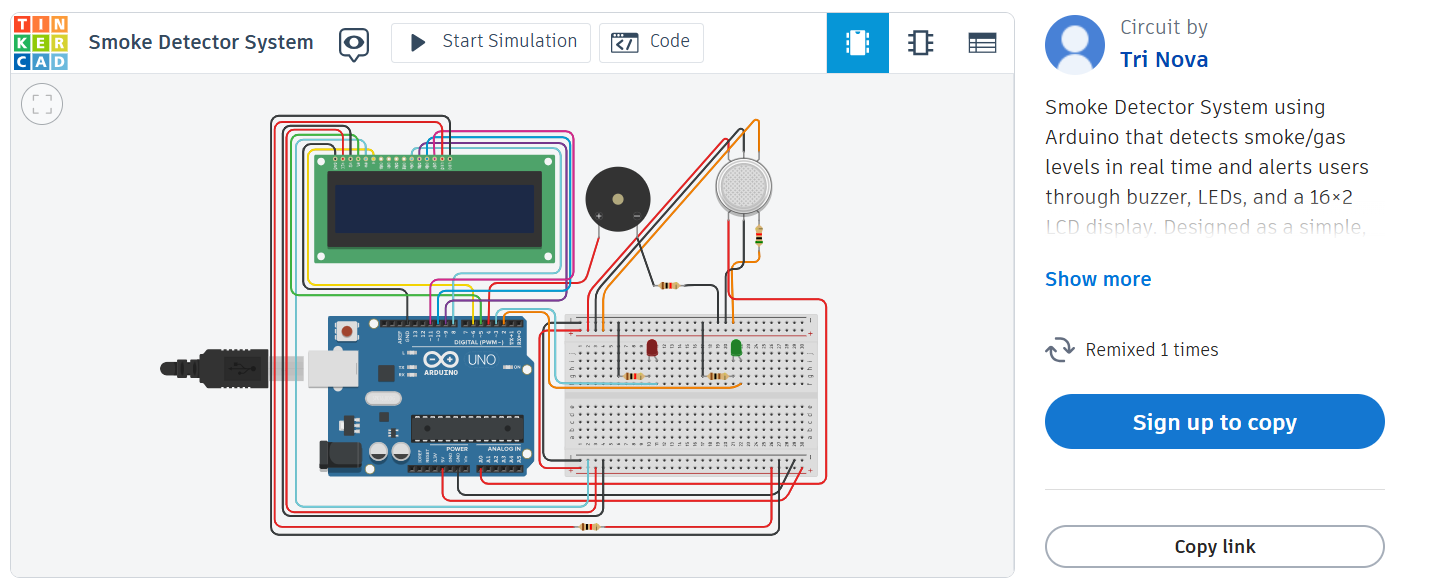
Task: Select the breadboard view icon
Action: tap(857, 42)
